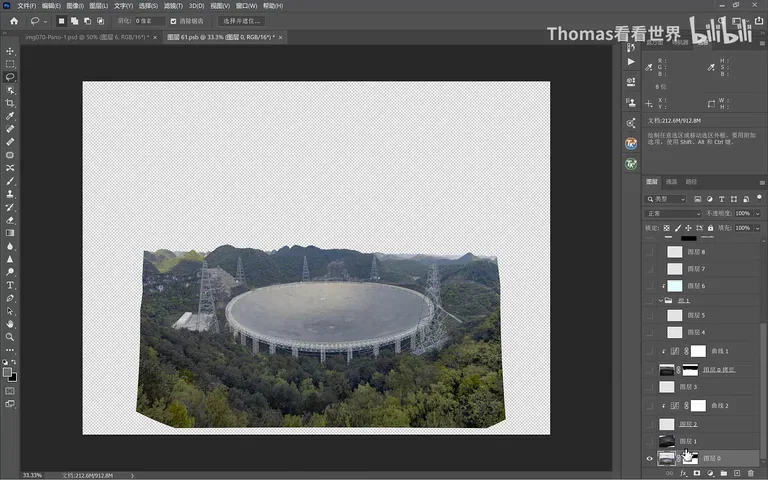The width and height of the screenshot is (768, 480).
Task: Show 曲线 1 layer via visibility box
Action: tap(649, 351)
